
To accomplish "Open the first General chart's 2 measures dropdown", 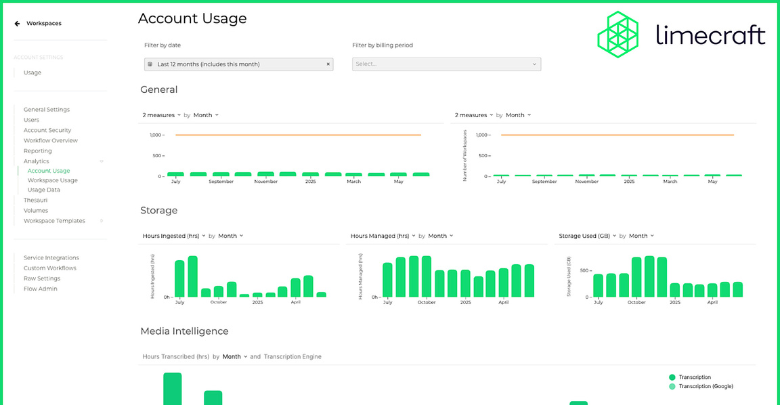I will [160, 115].
